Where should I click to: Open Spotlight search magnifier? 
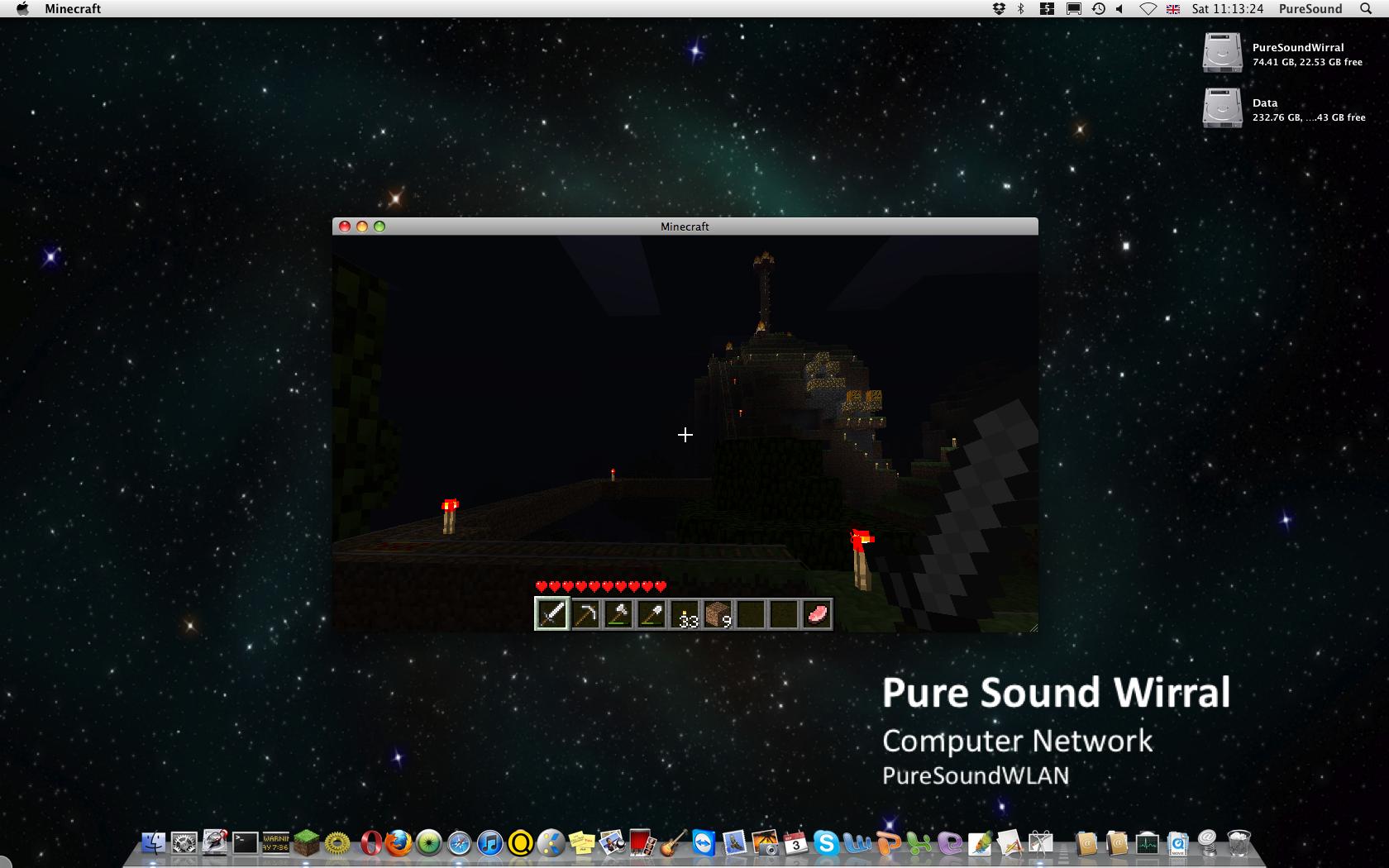point(1366,8)
